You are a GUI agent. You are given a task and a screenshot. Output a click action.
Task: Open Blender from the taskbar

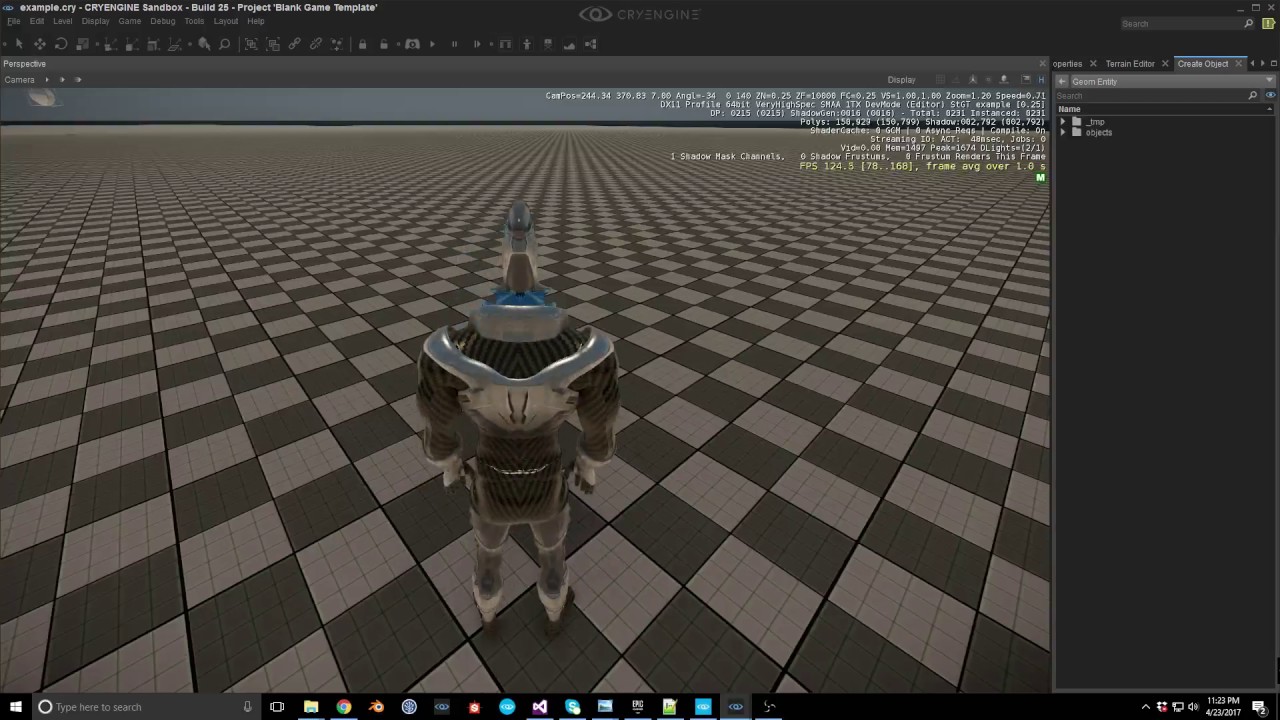point(376,707)
